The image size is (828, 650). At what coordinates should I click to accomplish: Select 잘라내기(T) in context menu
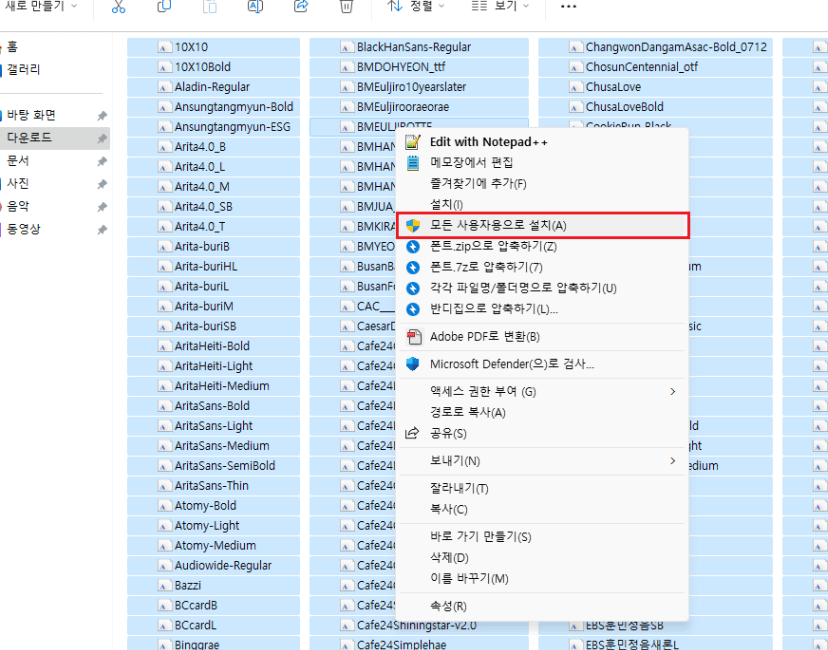click(542, 488)
